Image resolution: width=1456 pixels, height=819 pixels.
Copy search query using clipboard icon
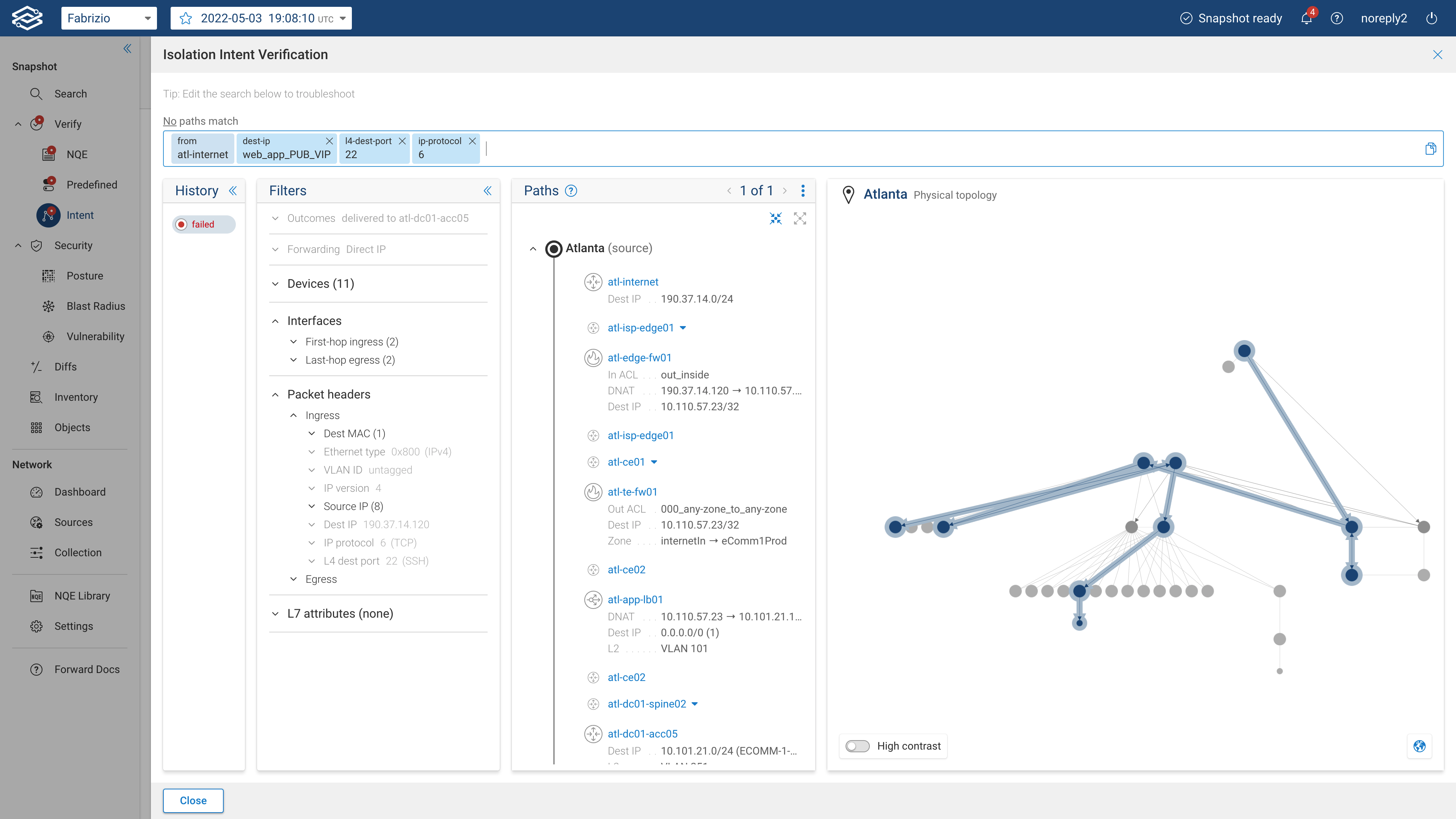(x=1431, y=149)
